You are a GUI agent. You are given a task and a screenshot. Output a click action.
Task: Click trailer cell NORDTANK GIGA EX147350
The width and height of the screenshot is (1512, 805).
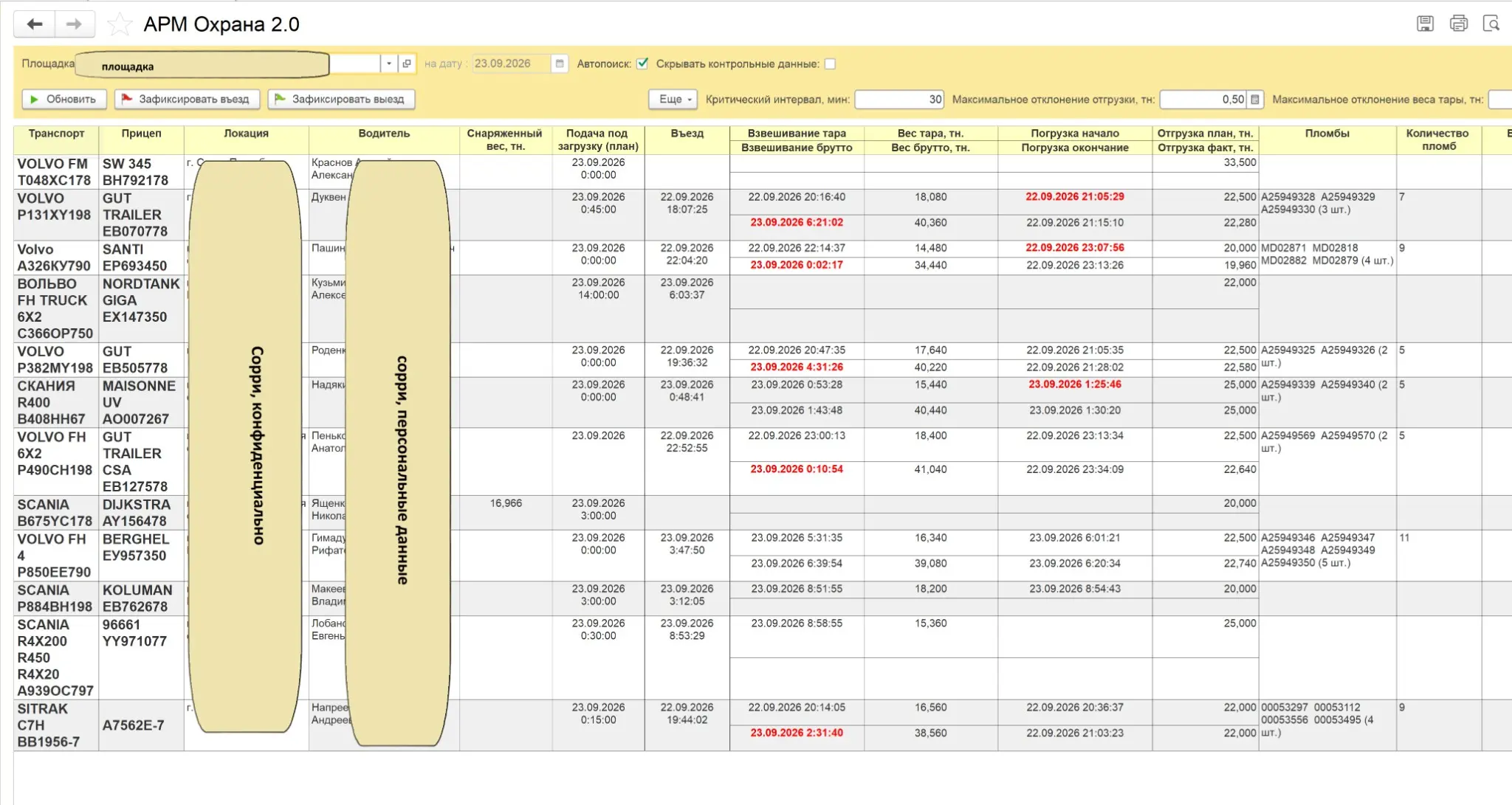(x=141, y=308)
